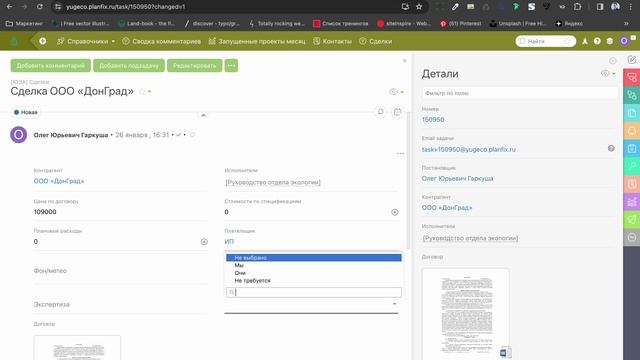Open the cyan document sidebar panel icon

(632, 113)
